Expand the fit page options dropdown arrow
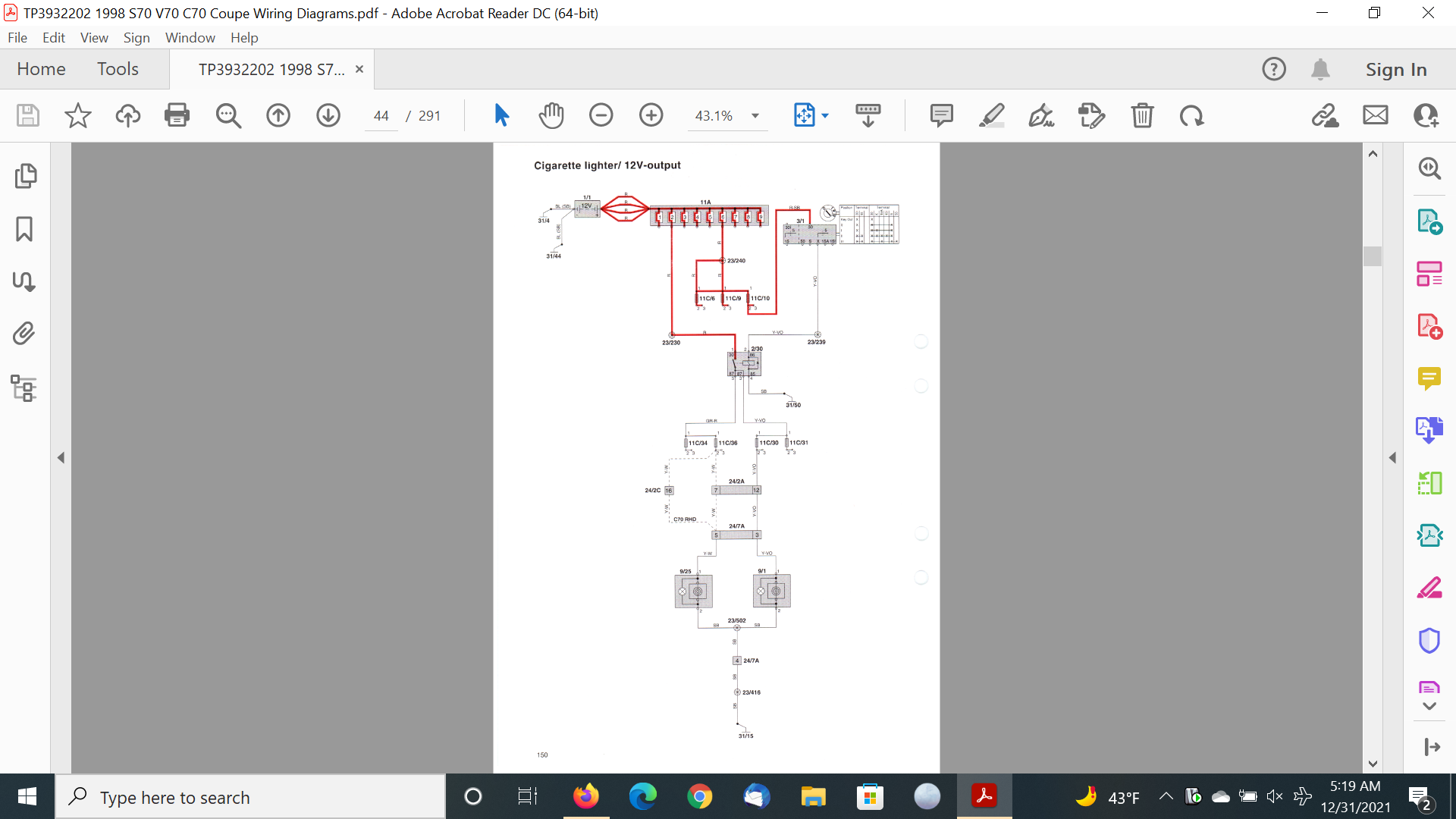Screen dimensions: 1456x819 click(x=825, y=116)
